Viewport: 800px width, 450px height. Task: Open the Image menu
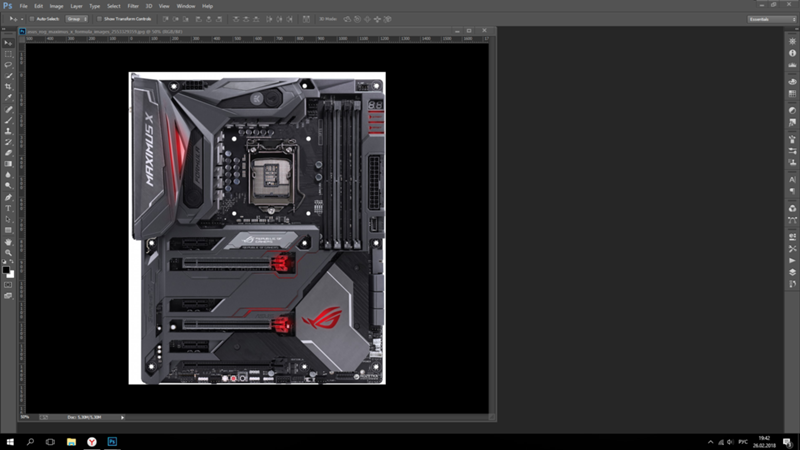56,6
